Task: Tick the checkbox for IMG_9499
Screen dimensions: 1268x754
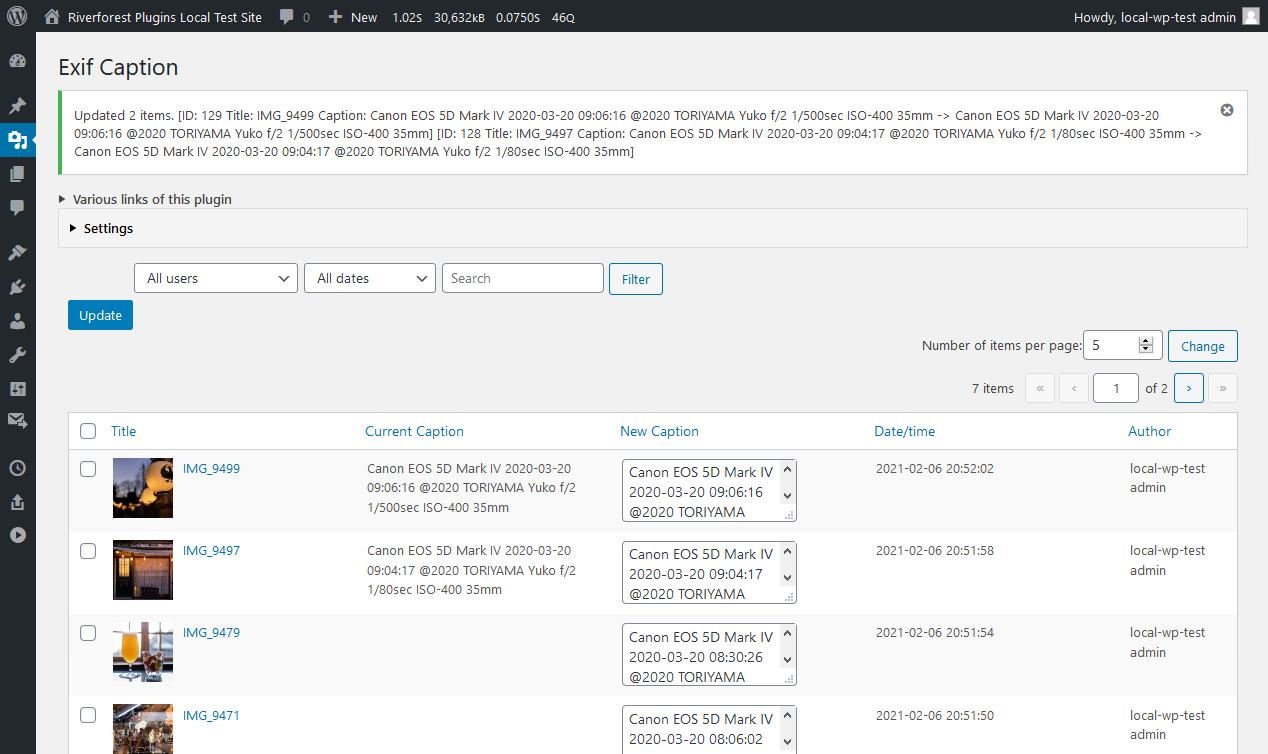Action: tap(88, 469)
